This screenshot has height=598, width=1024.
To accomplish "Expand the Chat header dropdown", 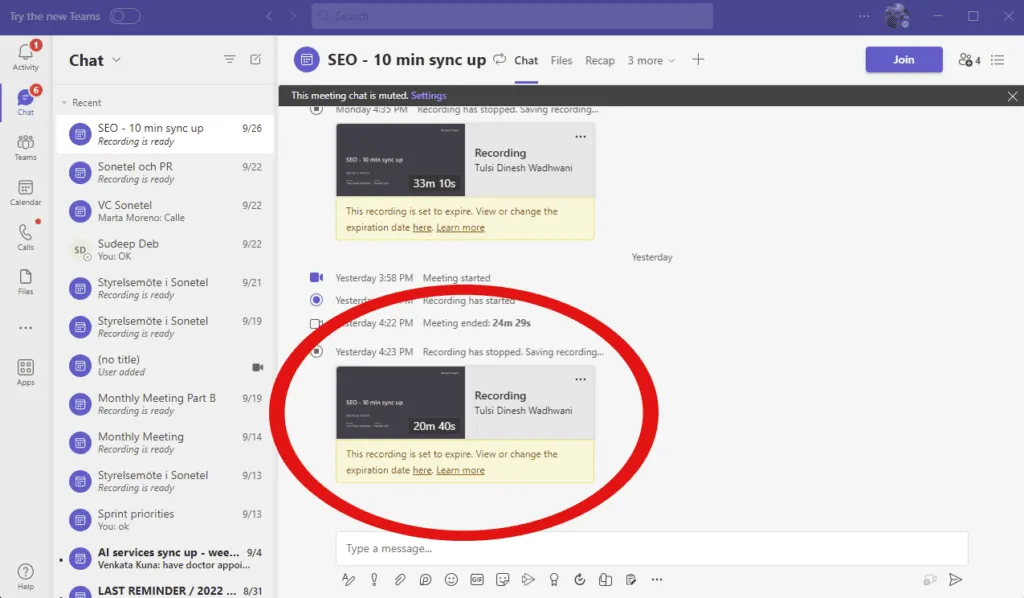I will 116,60.
